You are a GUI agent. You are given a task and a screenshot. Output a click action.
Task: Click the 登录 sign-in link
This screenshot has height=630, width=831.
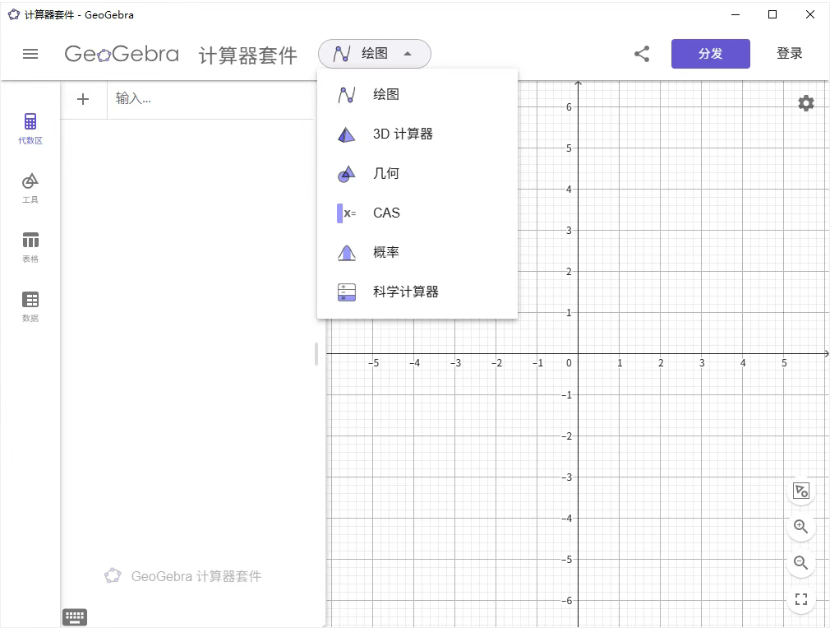[x=789, y=53]
